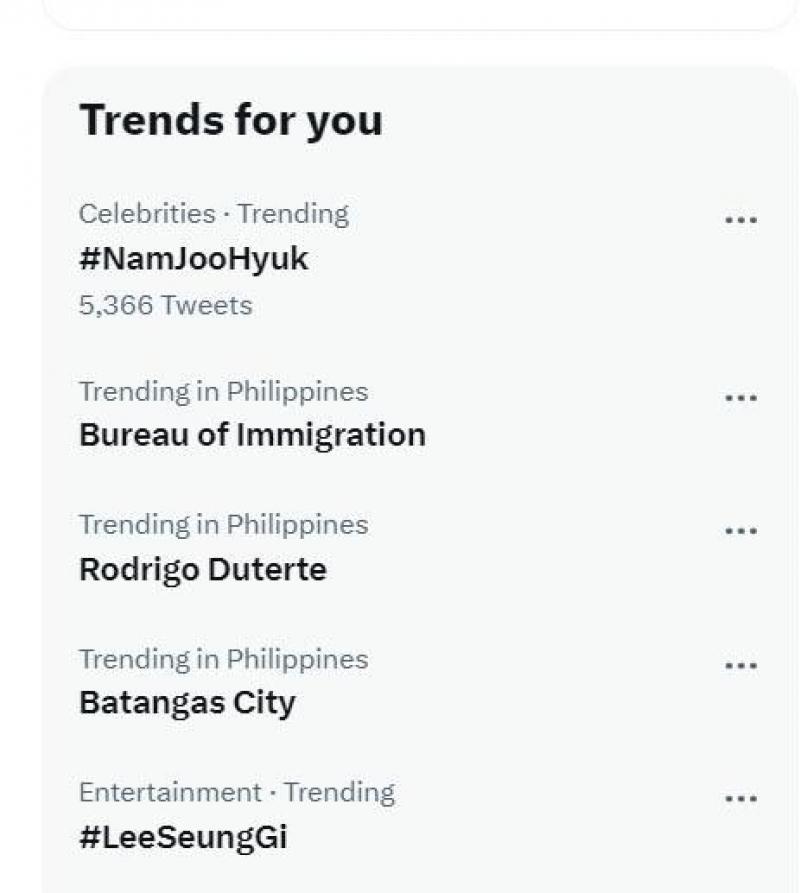
Task: Click "Trending in Philippines" above Rodrigo Duterte
Action: (x=223, y=525)
